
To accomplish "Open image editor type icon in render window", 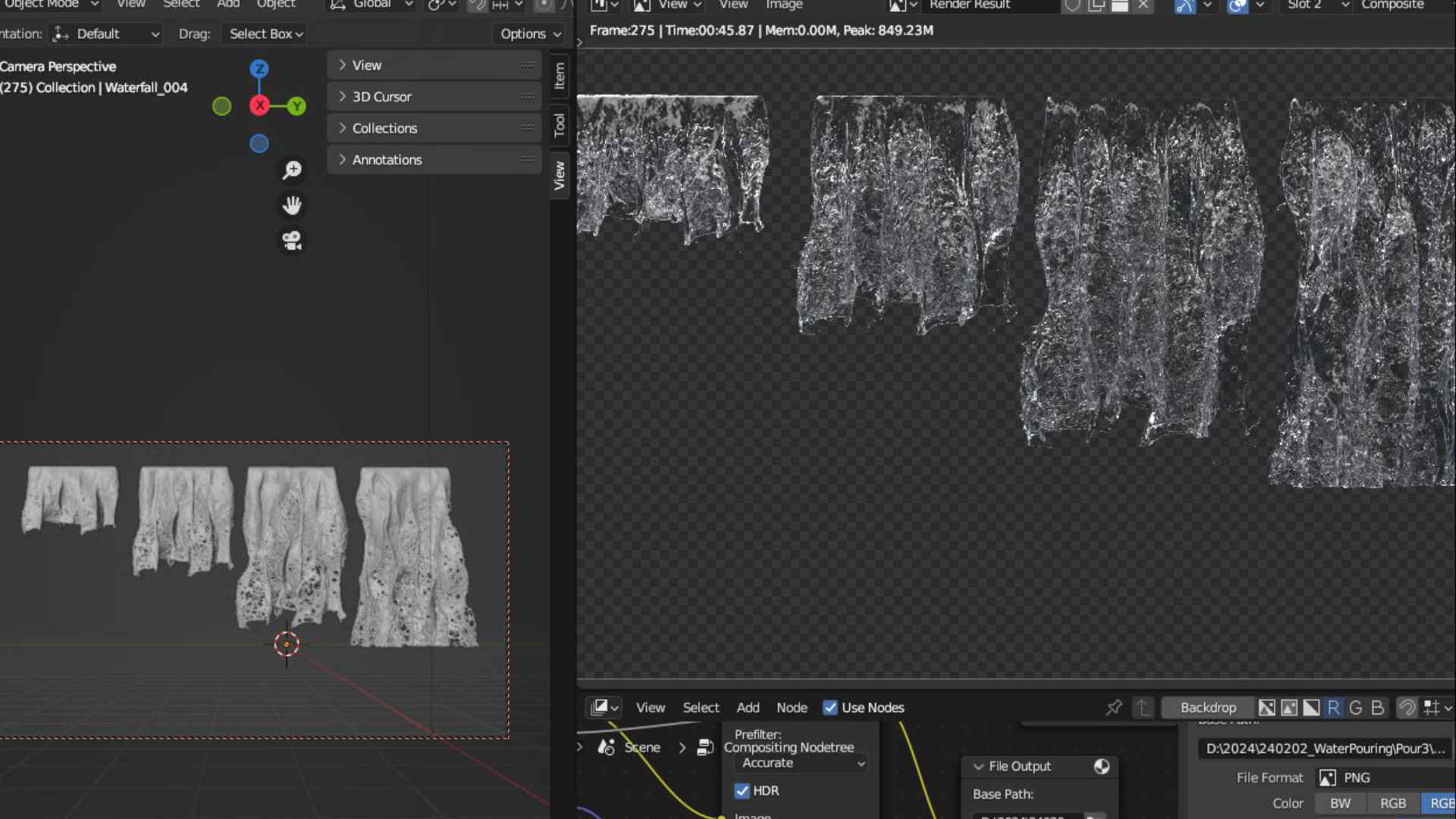I will click(x=604, y=5).
